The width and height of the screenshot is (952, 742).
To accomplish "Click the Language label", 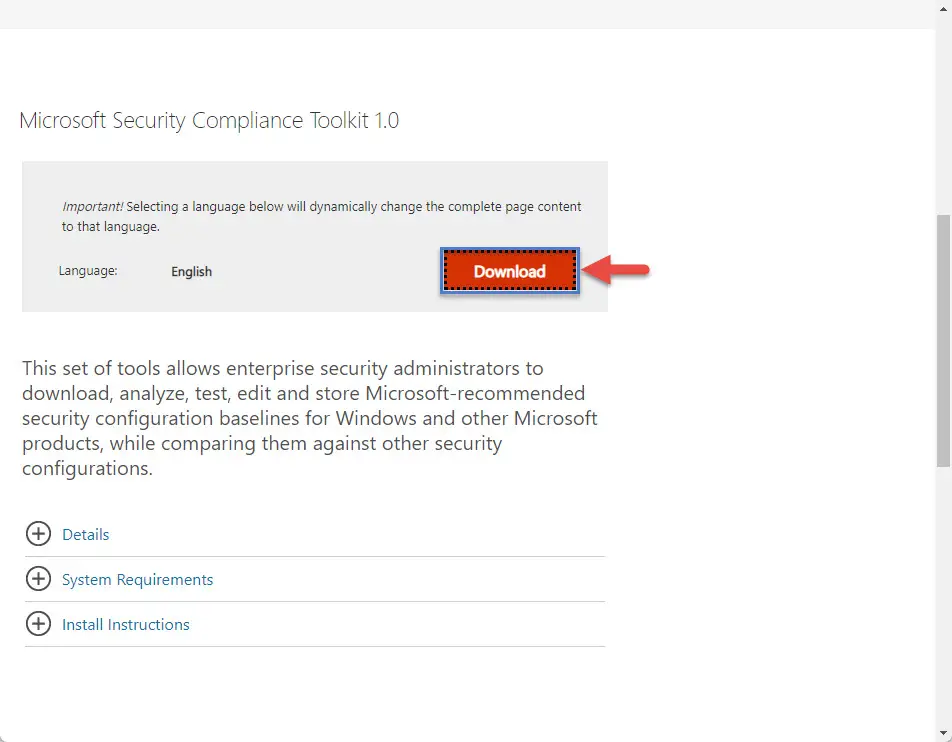I will [x=88, y=270].
